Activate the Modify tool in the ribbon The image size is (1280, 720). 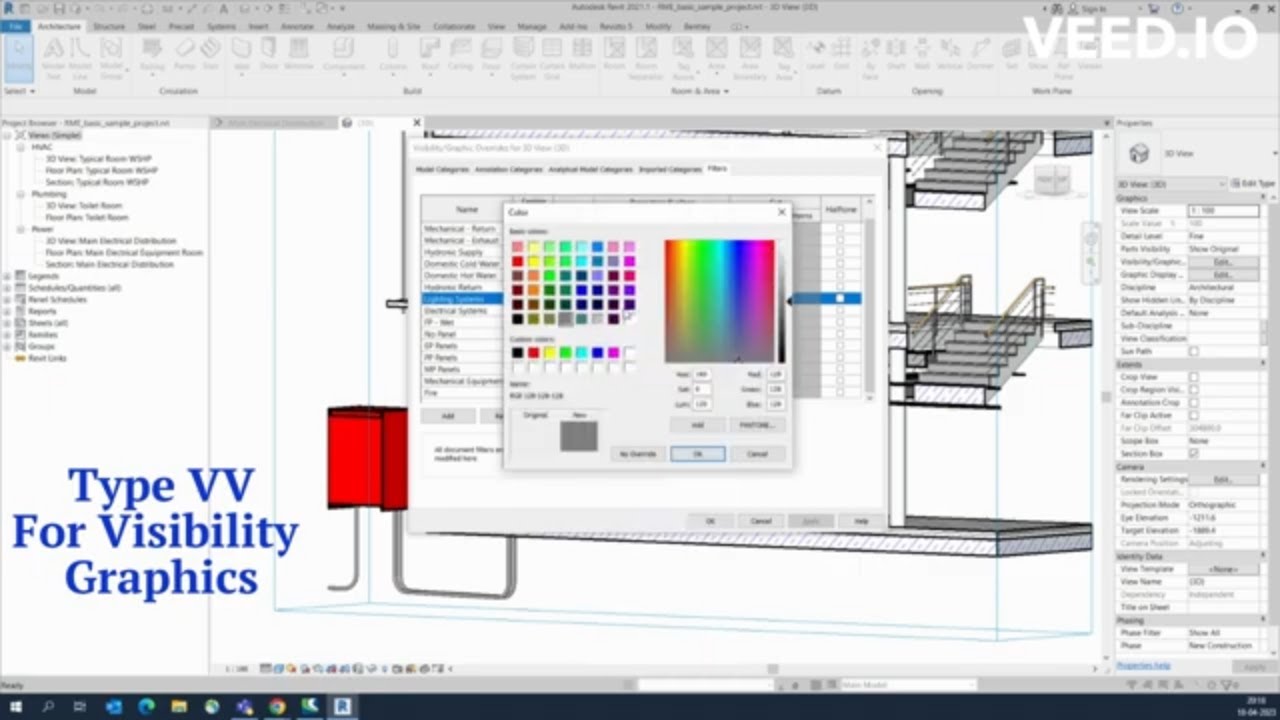(18, 56)
